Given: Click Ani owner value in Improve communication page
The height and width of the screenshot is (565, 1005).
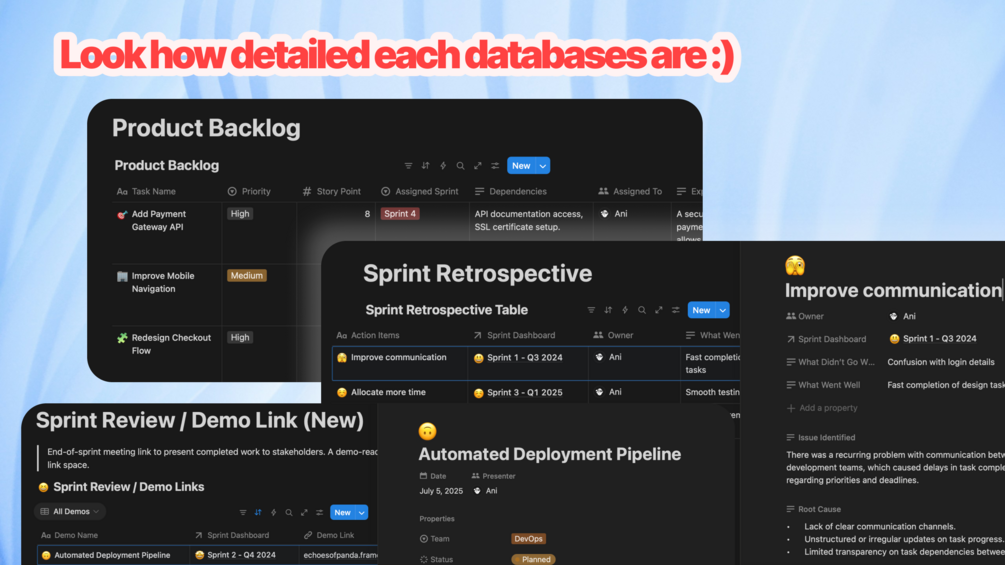Looking at the screenshot, I should click(902, 316).
